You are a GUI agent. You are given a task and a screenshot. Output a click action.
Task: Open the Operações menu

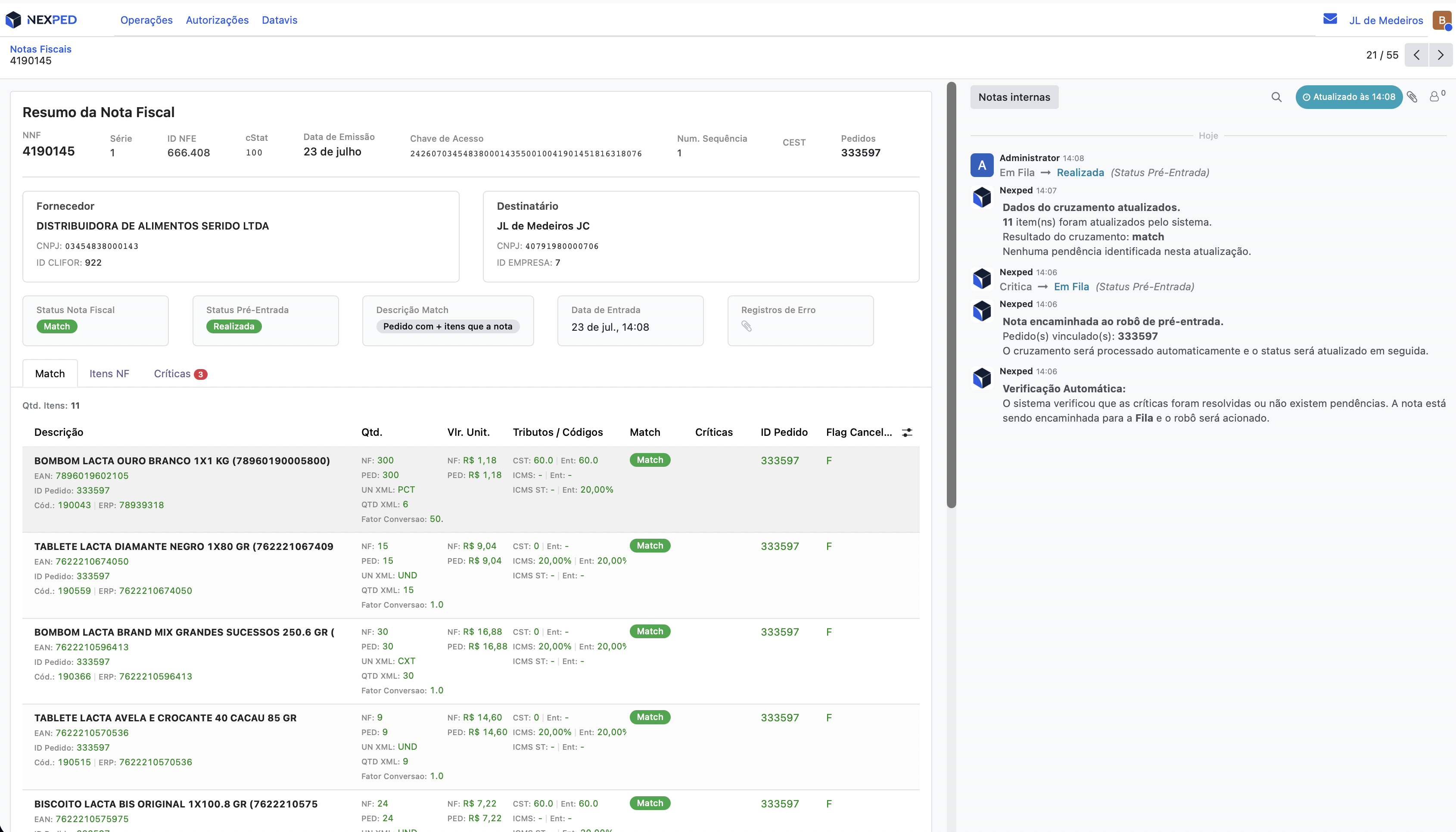[x=146, y=20]
